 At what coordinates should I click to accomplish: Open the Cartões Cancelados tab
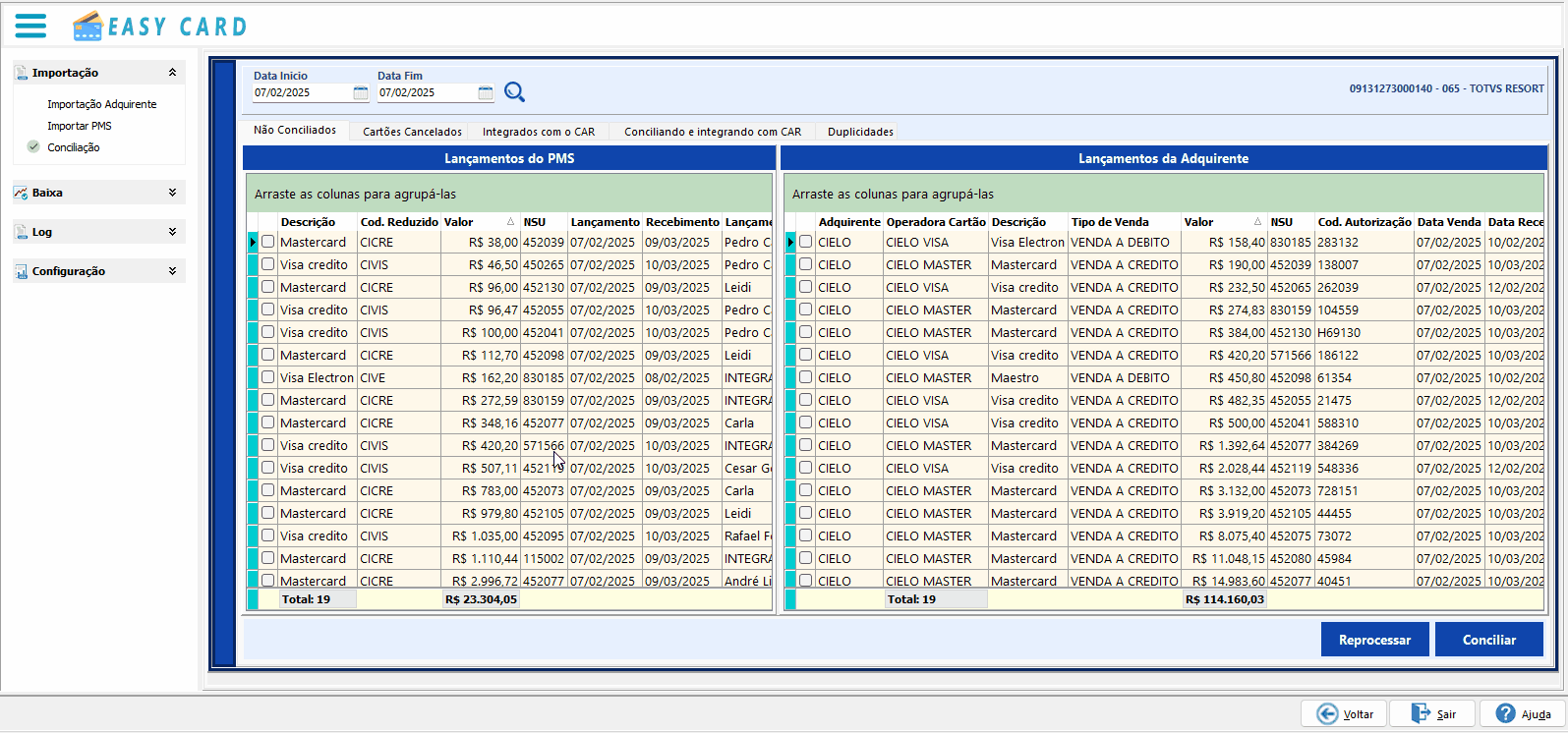412,132
